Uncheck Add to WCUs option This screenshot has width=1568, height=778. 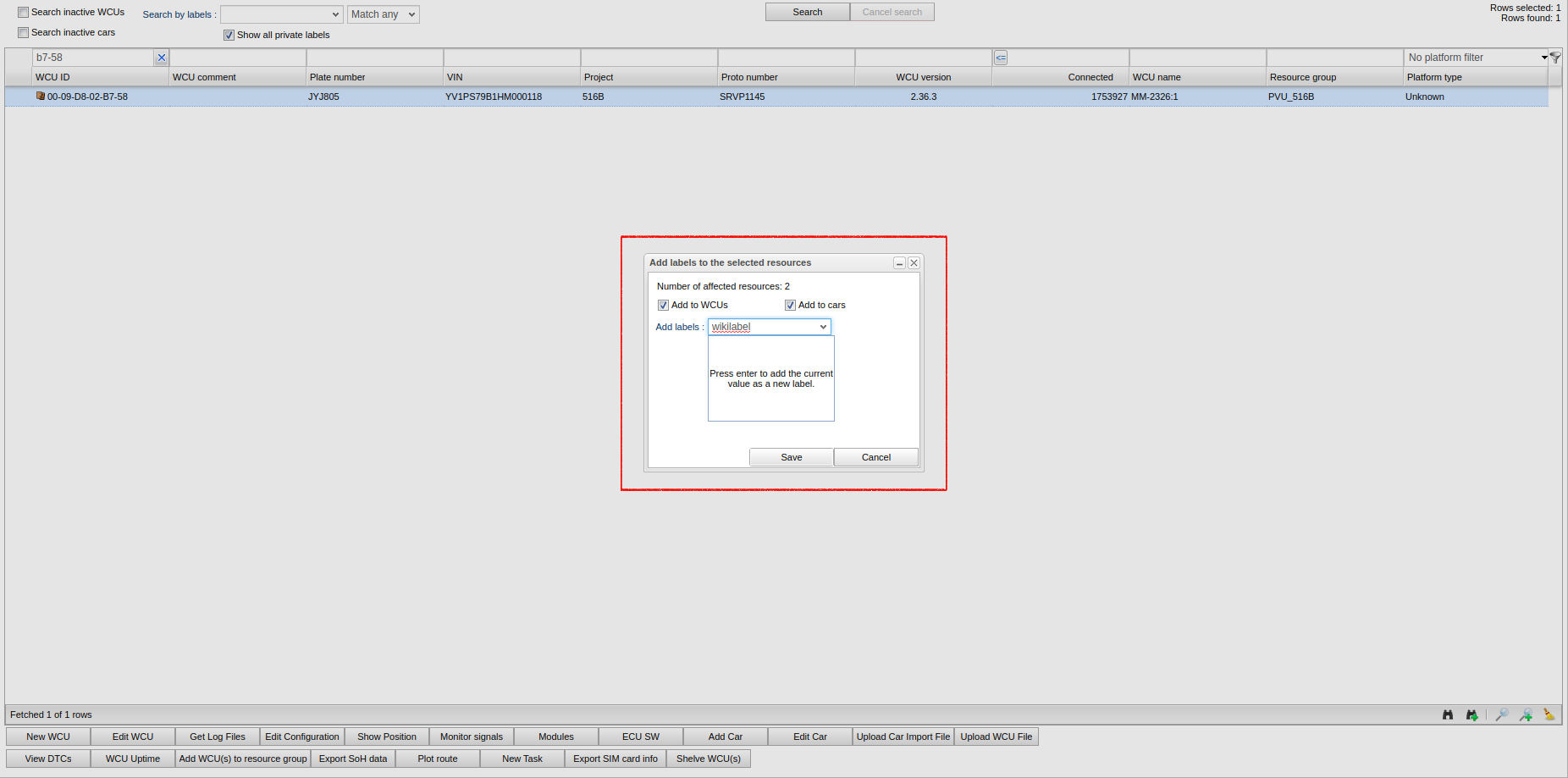tap(663, 306)
